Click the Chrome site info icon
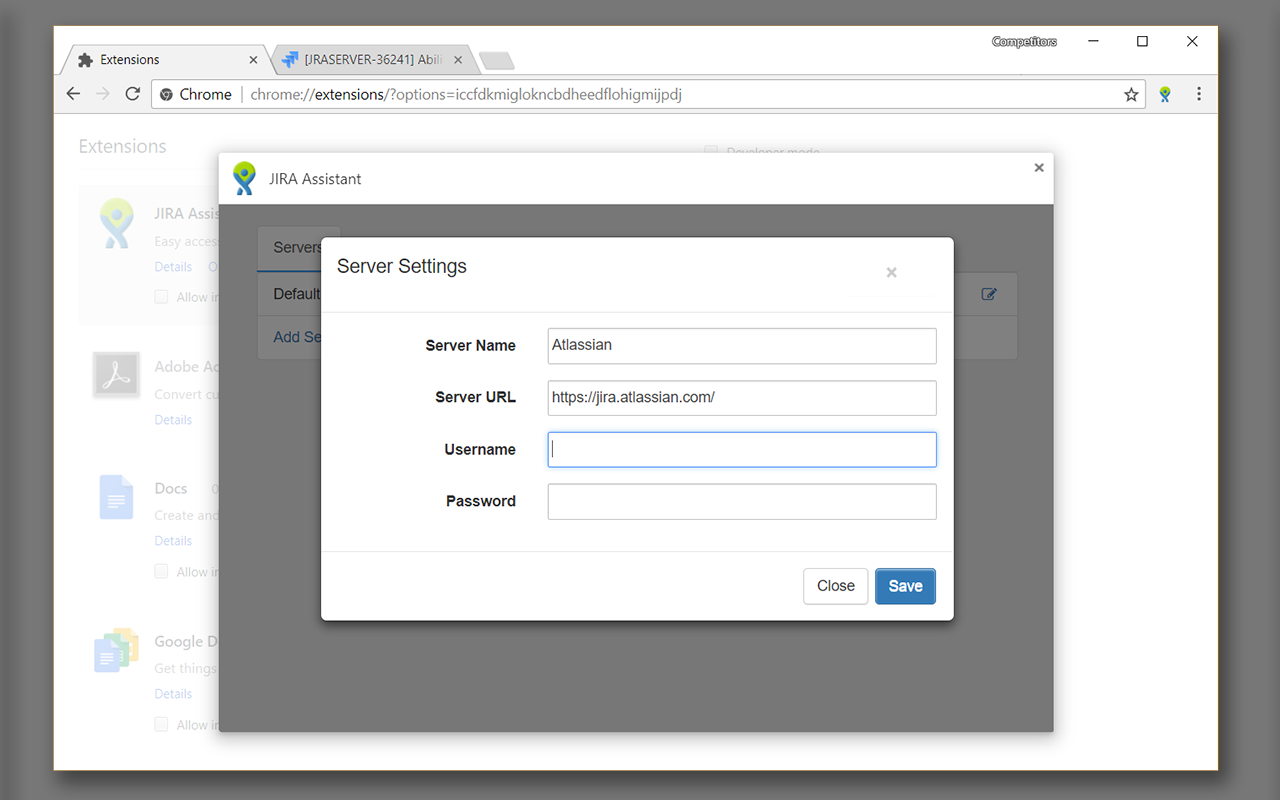This screenshot has height=800, width=1280. coord(166,94)
